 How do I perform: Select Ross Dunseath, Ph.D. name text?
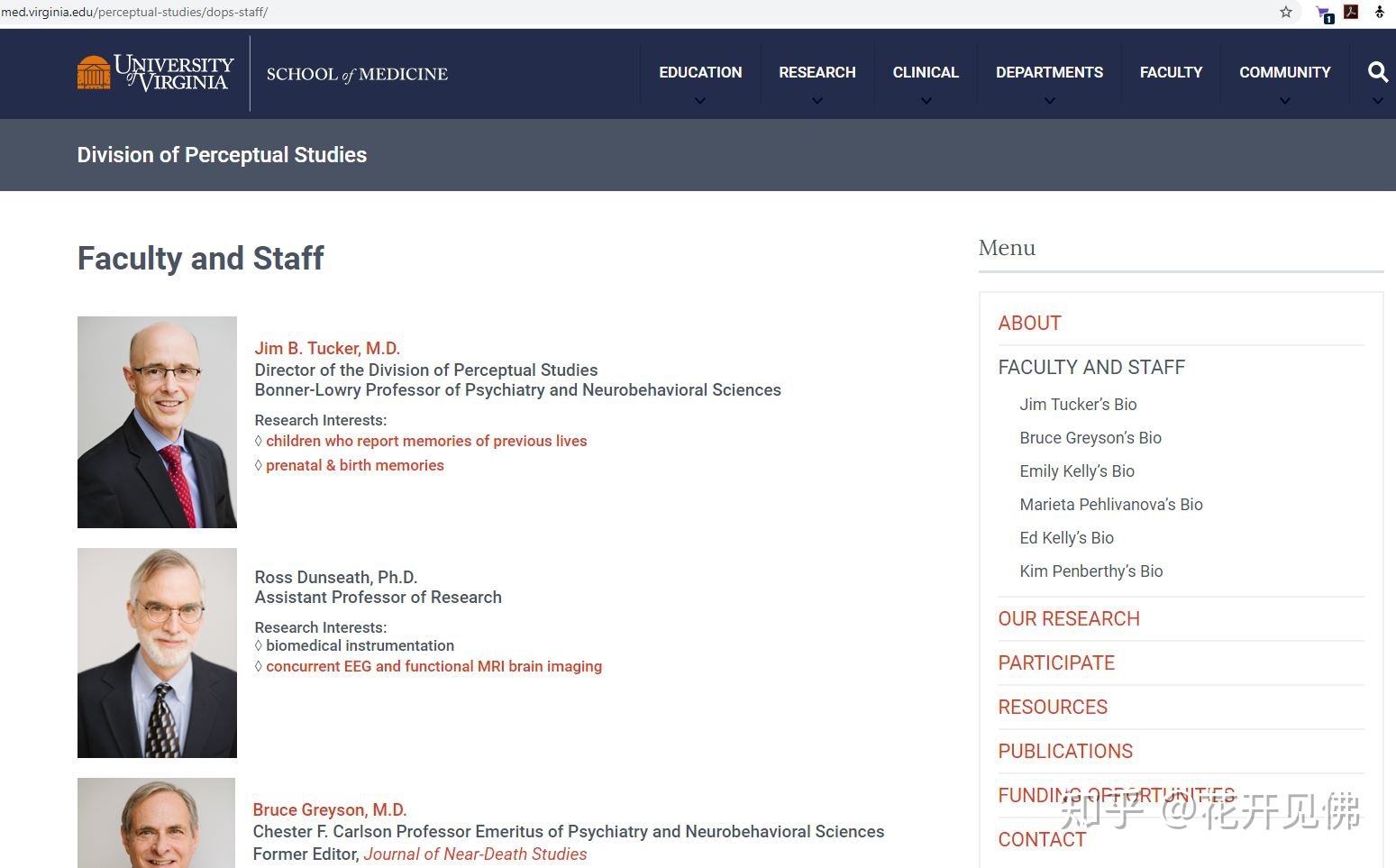pyautogui.click(x=336, y=577)
